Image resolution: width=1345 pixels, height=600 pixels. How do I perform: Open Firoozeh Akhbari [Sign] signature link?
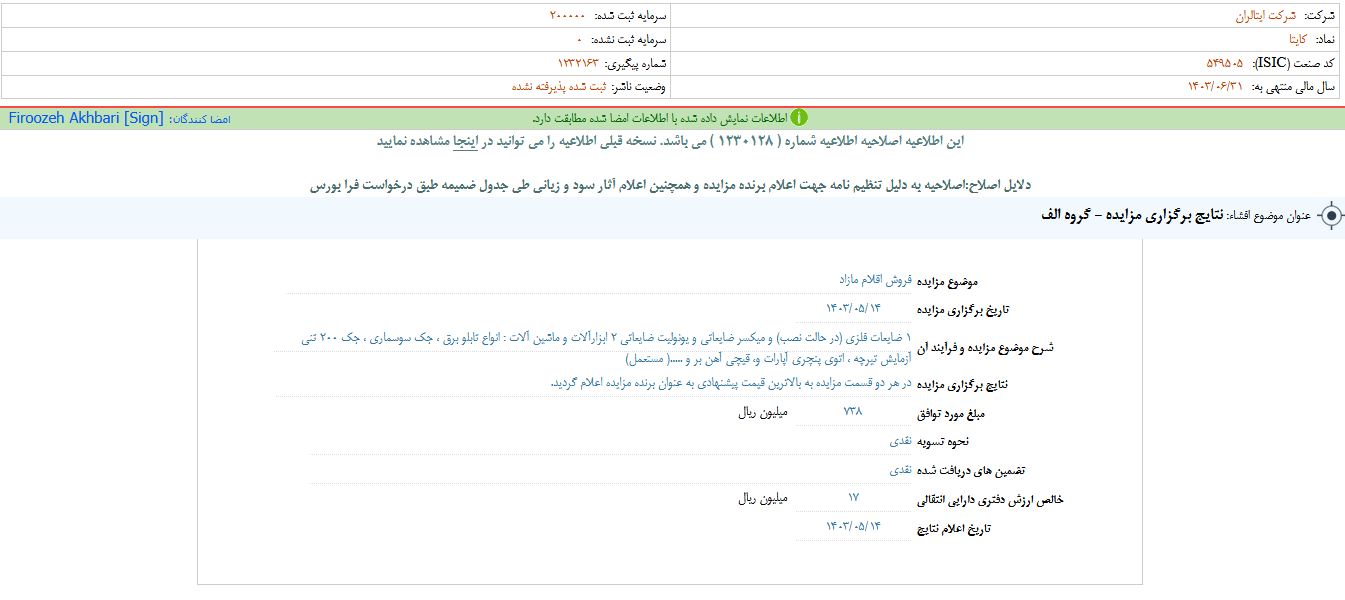(85, 118)
